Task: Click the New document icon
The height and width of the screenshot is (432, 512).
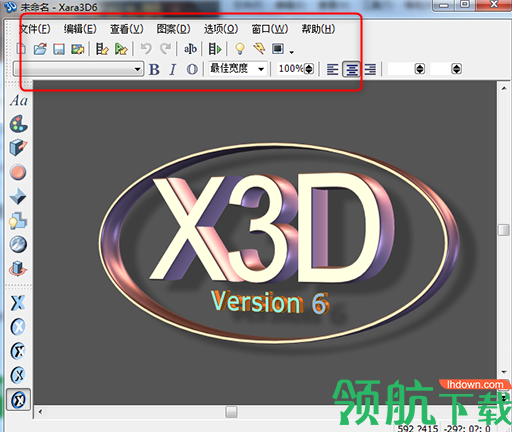Action: 21,49
